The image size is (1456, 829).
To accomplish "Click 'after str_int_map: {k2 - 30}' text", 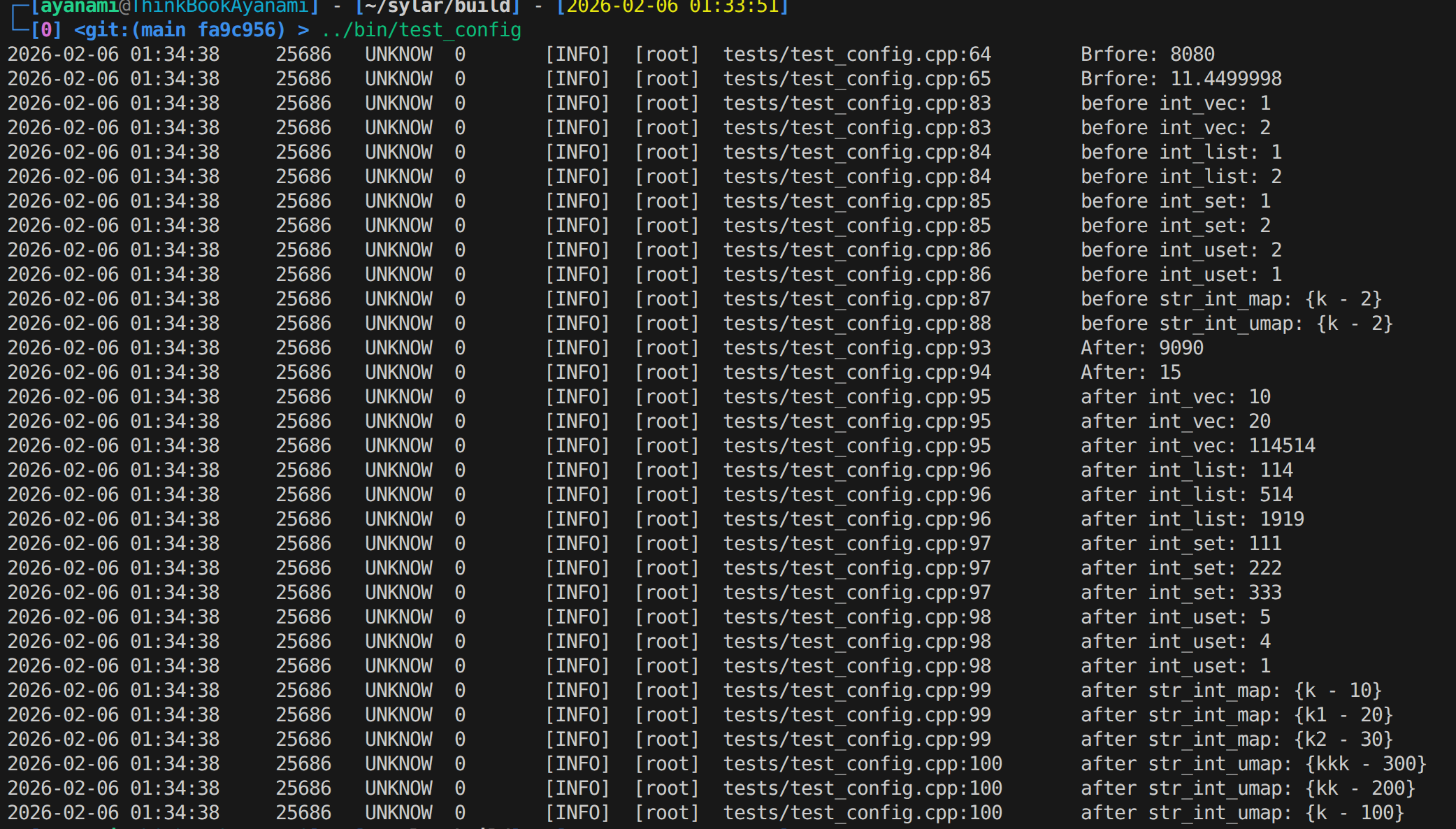I will click(1237, 740).
